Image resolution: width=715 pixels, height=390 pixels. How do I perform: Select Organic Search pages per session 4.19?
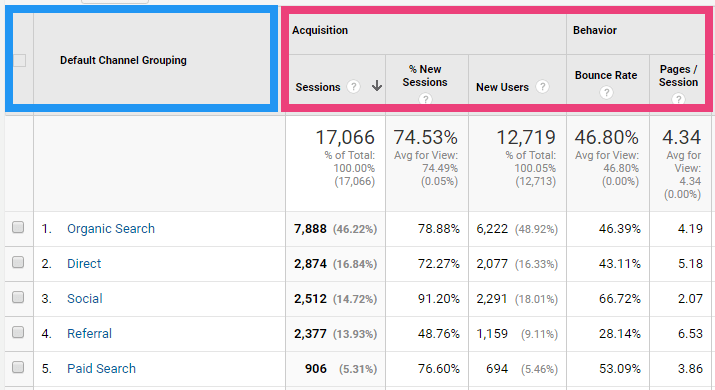(690, 229)
